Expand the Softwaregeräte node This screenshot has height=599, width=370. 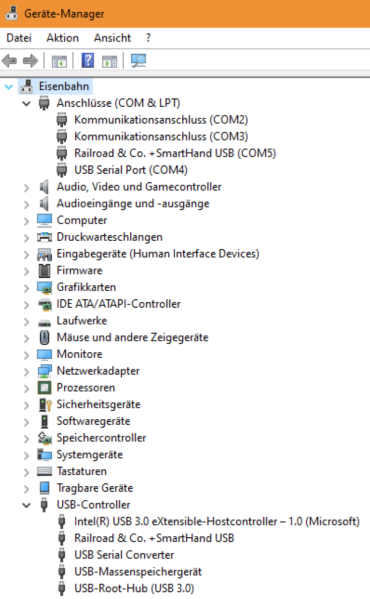pos(26,422)
